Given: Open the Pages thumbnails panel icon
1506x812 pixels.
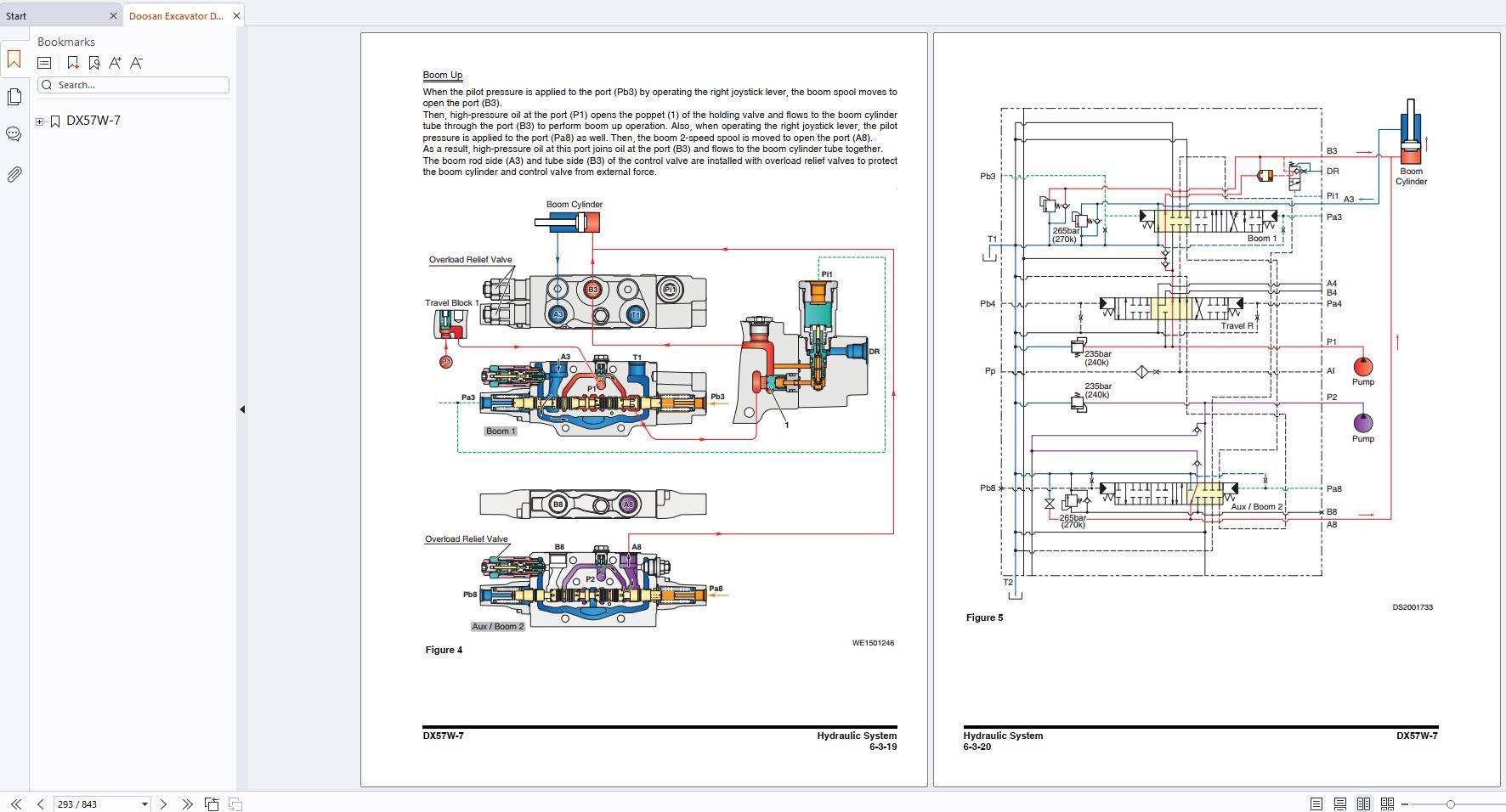Looking at the screenshot, I should click(14, 97).
